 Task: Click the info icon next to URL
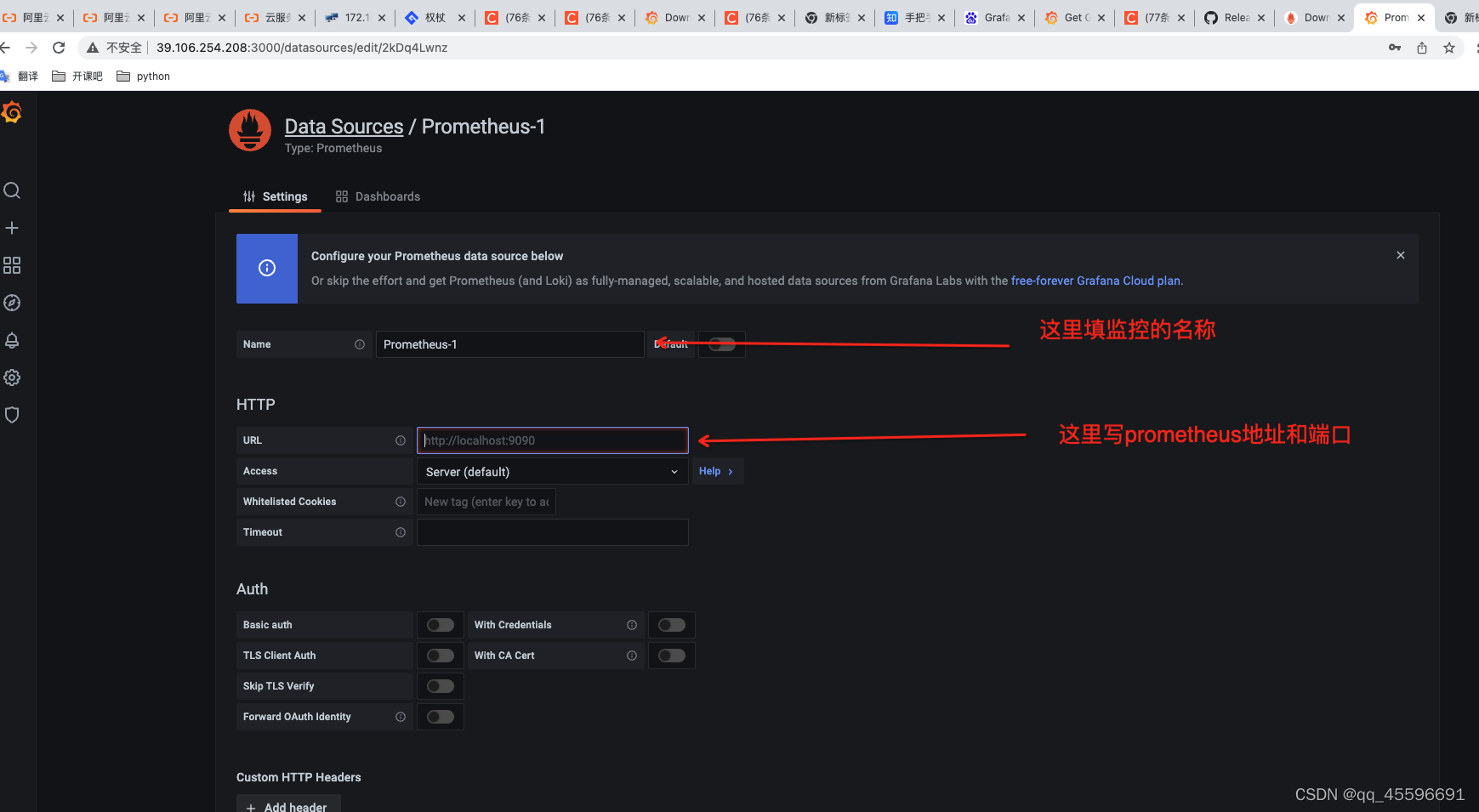pos(401,440)
